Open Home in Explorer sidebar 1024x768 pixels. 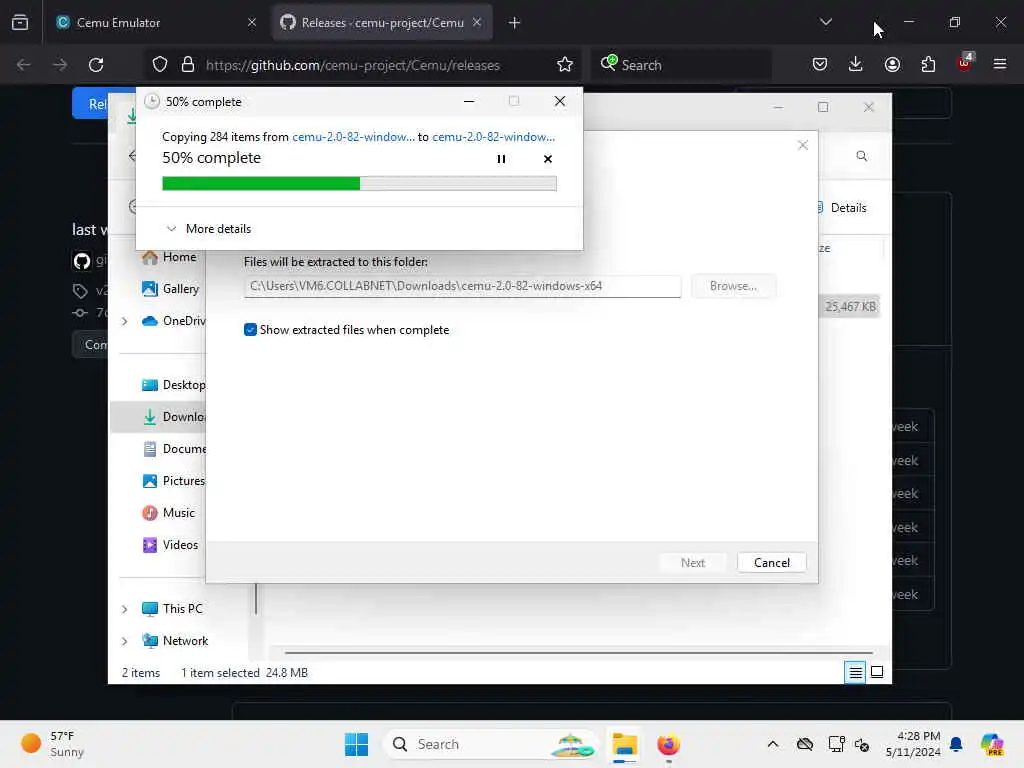click(x=170, y=257)
